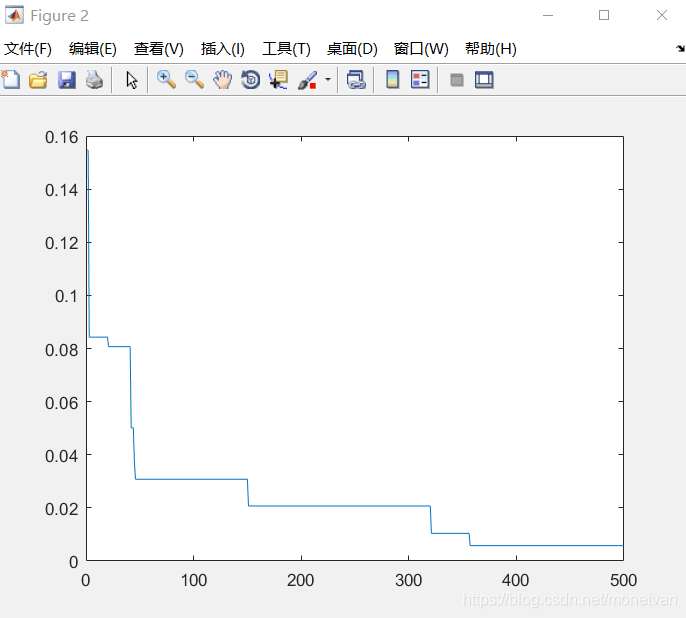Click the x-axis label 100
The height and width of the screenshot is (618, 686).
click(x=193, y=580)
